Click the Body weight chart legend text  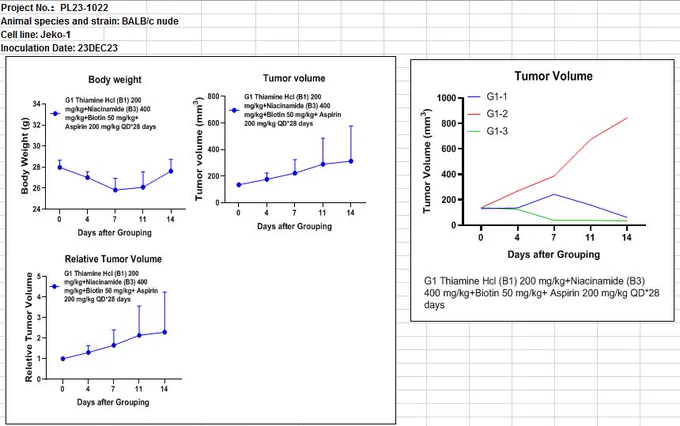coord(110,113)
